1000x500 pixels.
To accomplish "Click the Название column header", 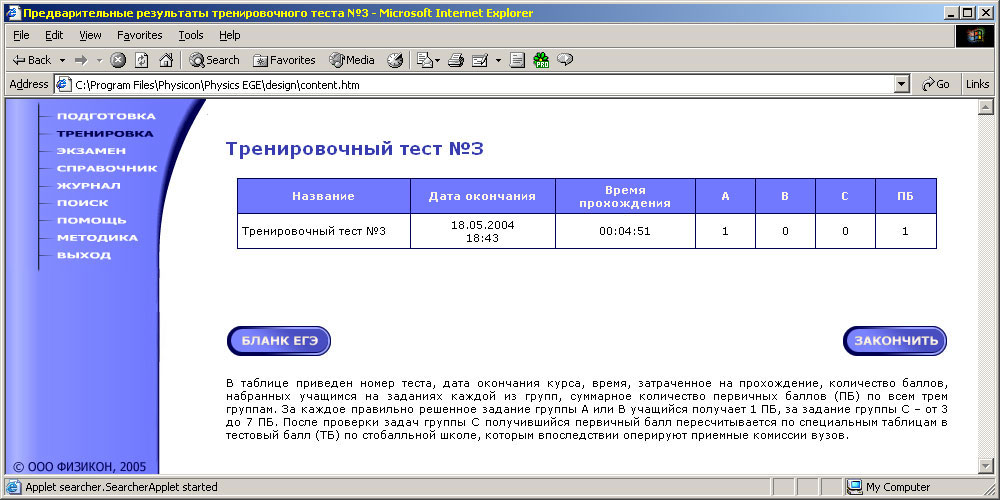I will pyautogui.click(x=323, y=196).
